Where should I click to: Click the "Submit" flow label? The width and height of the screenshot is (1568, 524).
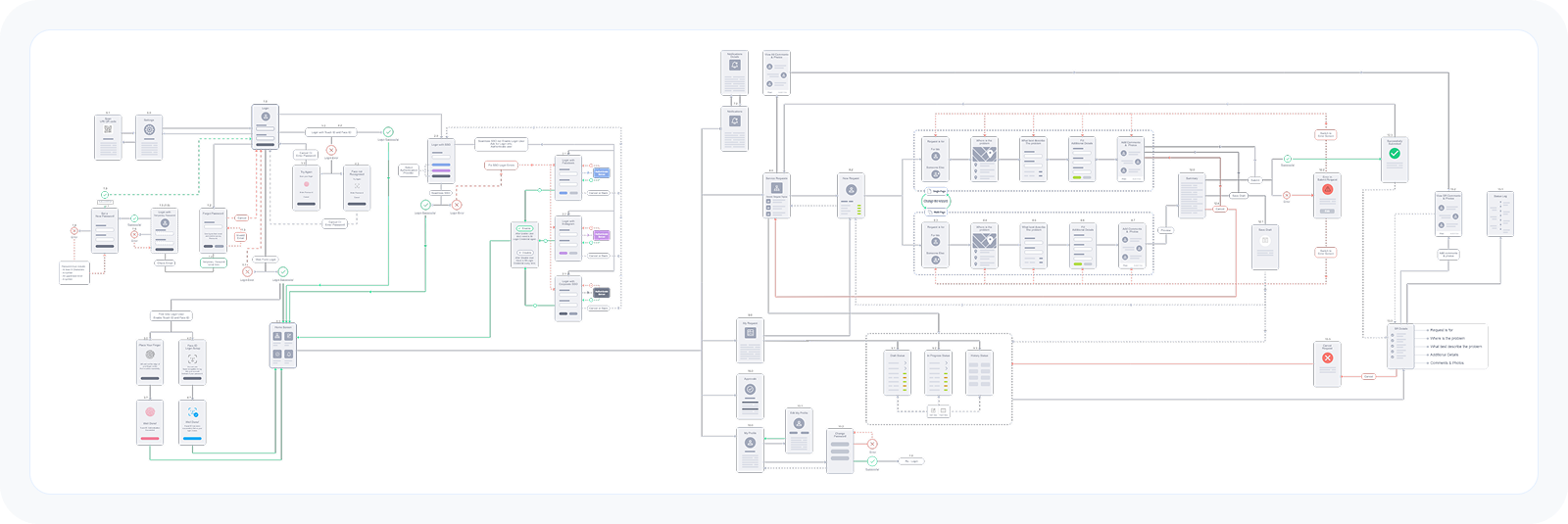(x=1255, y=180)
